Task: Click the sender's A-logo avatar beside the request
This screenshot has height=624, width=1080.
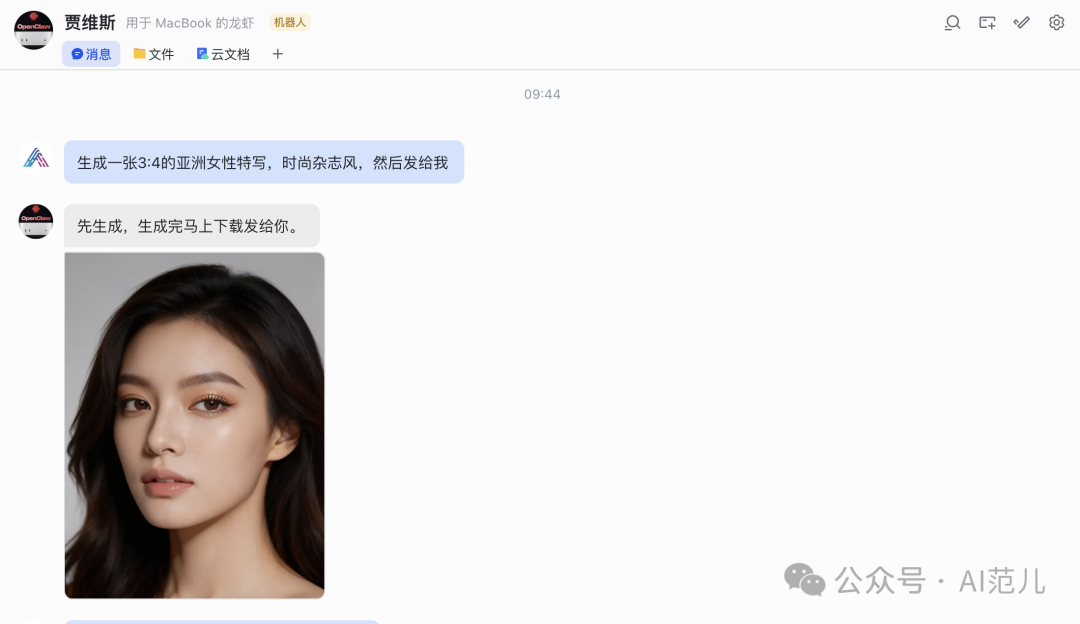Action: (36, 159)
